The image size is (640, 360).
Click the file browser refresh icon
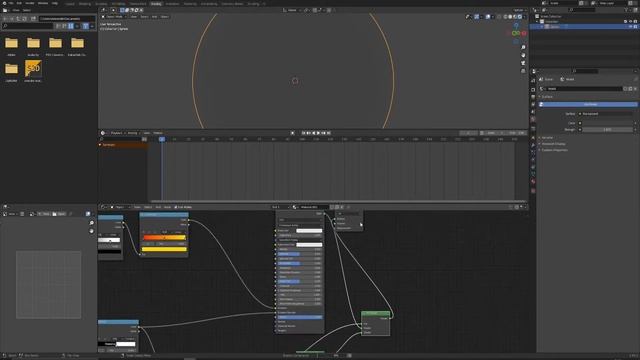24,19
